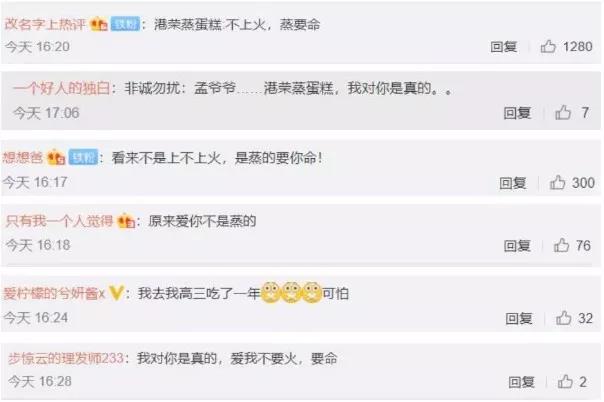
Task: Open 一个好人的独白 user profile
Action: coord(62,88)
